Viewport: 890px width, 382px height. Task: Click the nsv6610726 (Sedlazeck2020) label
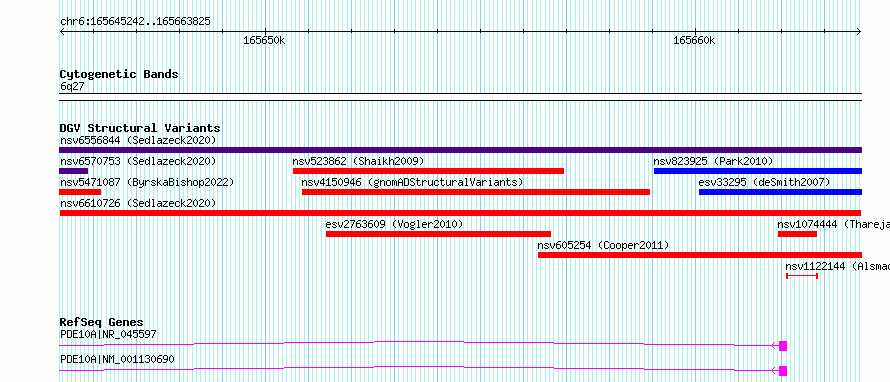point(138,203)
